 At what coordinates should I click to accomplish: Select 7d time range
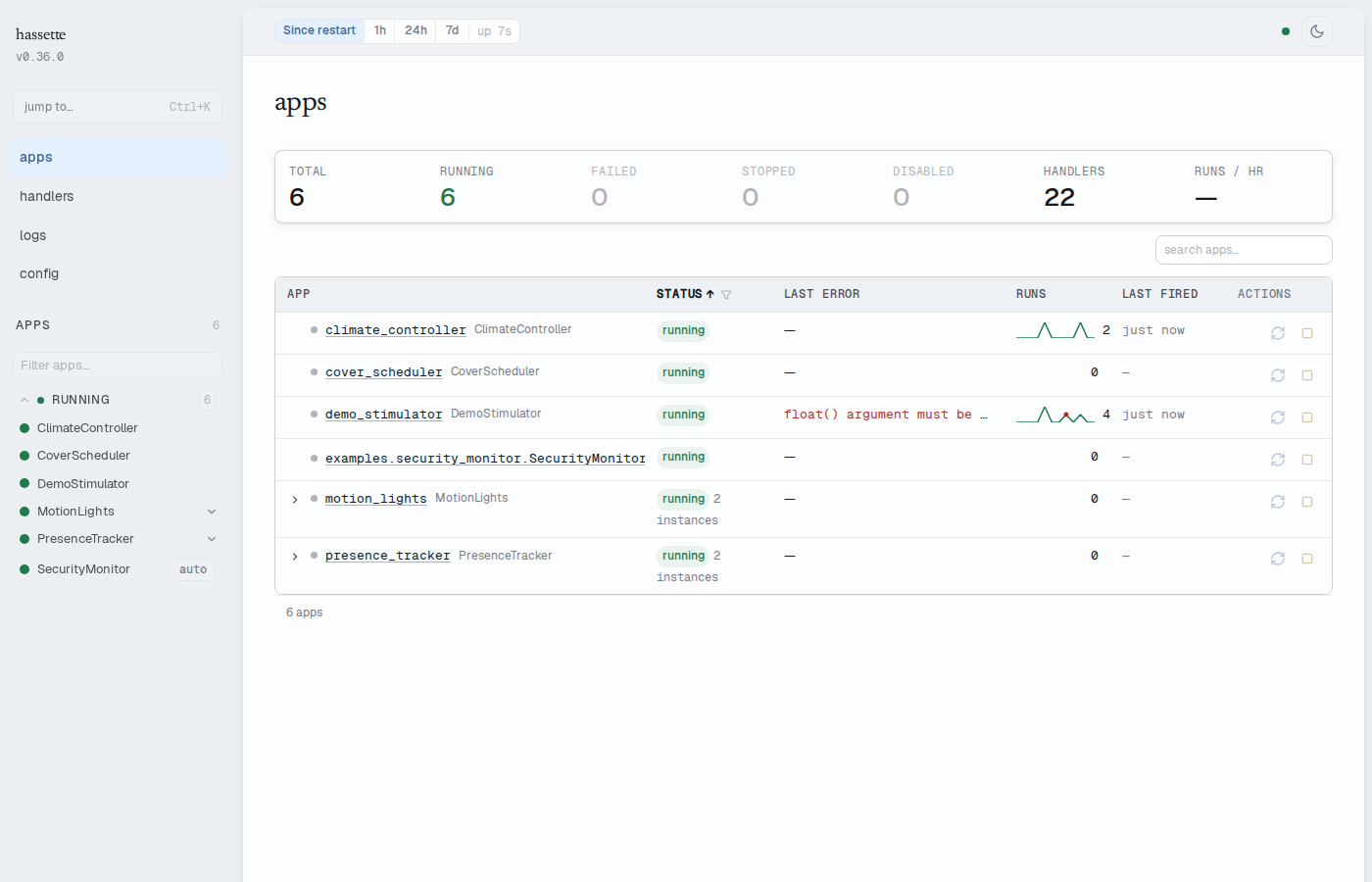(x=452, y=31)
